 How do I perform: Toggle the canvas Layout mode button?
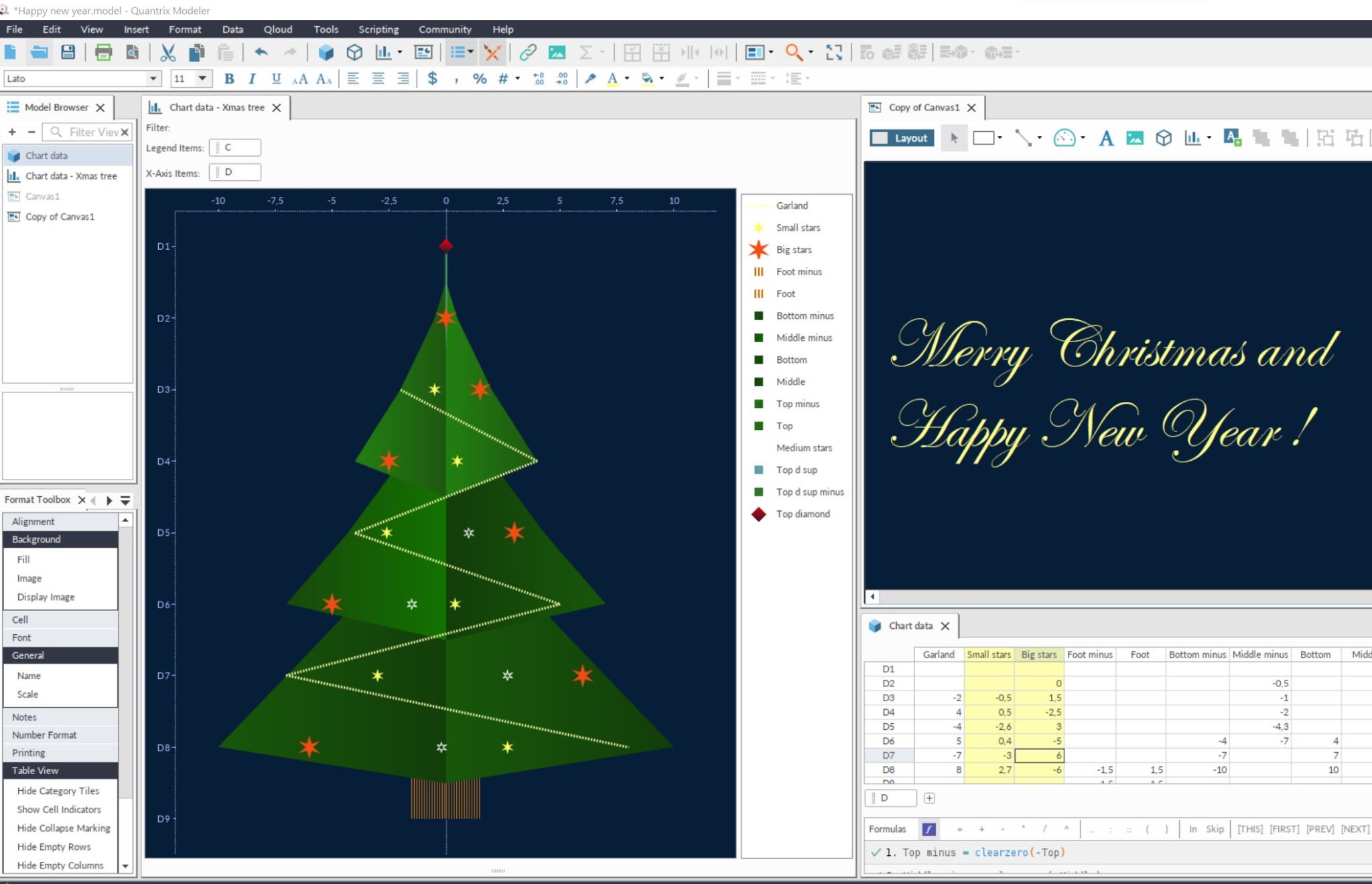902,139
